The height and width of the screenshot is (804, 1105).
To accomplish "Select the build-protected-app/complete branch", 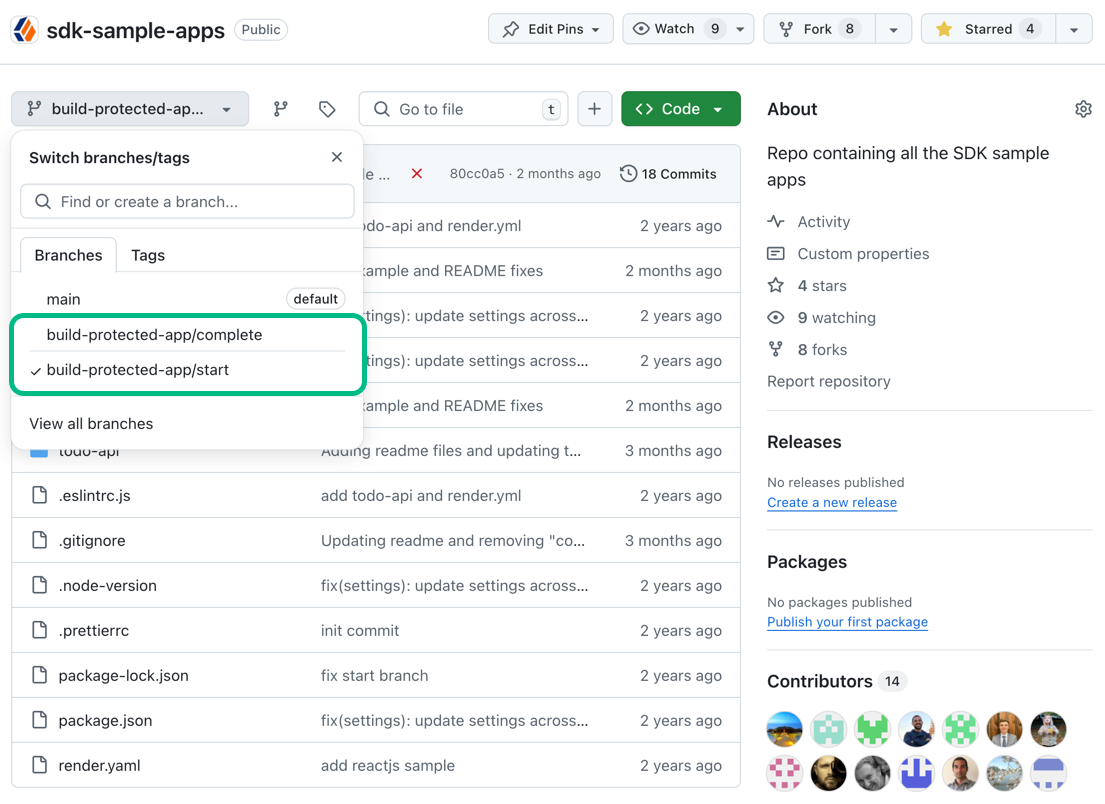I will [154, 335].
